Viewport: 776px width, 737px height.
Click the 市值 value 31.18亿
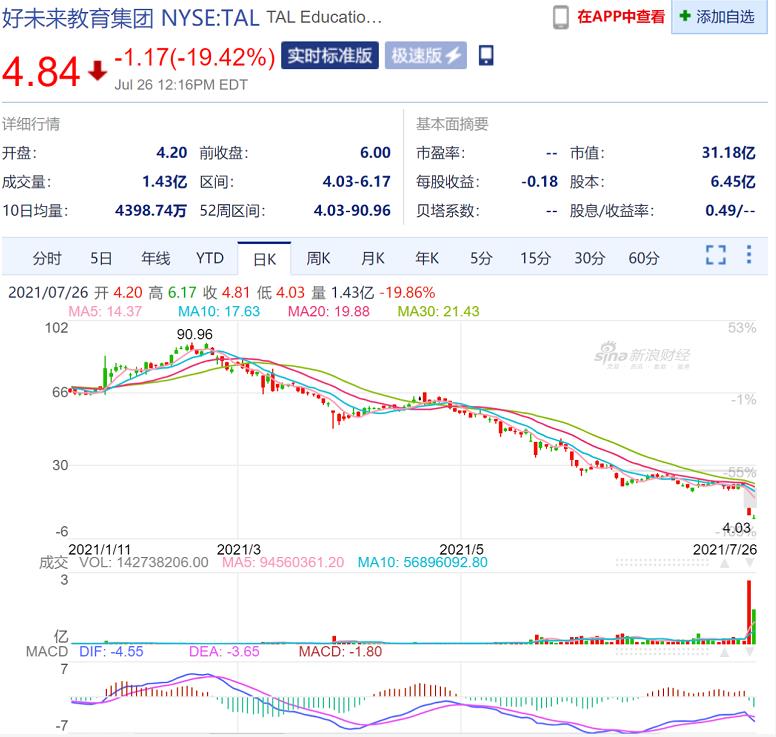pyautogui.click(x=728, y=152)
